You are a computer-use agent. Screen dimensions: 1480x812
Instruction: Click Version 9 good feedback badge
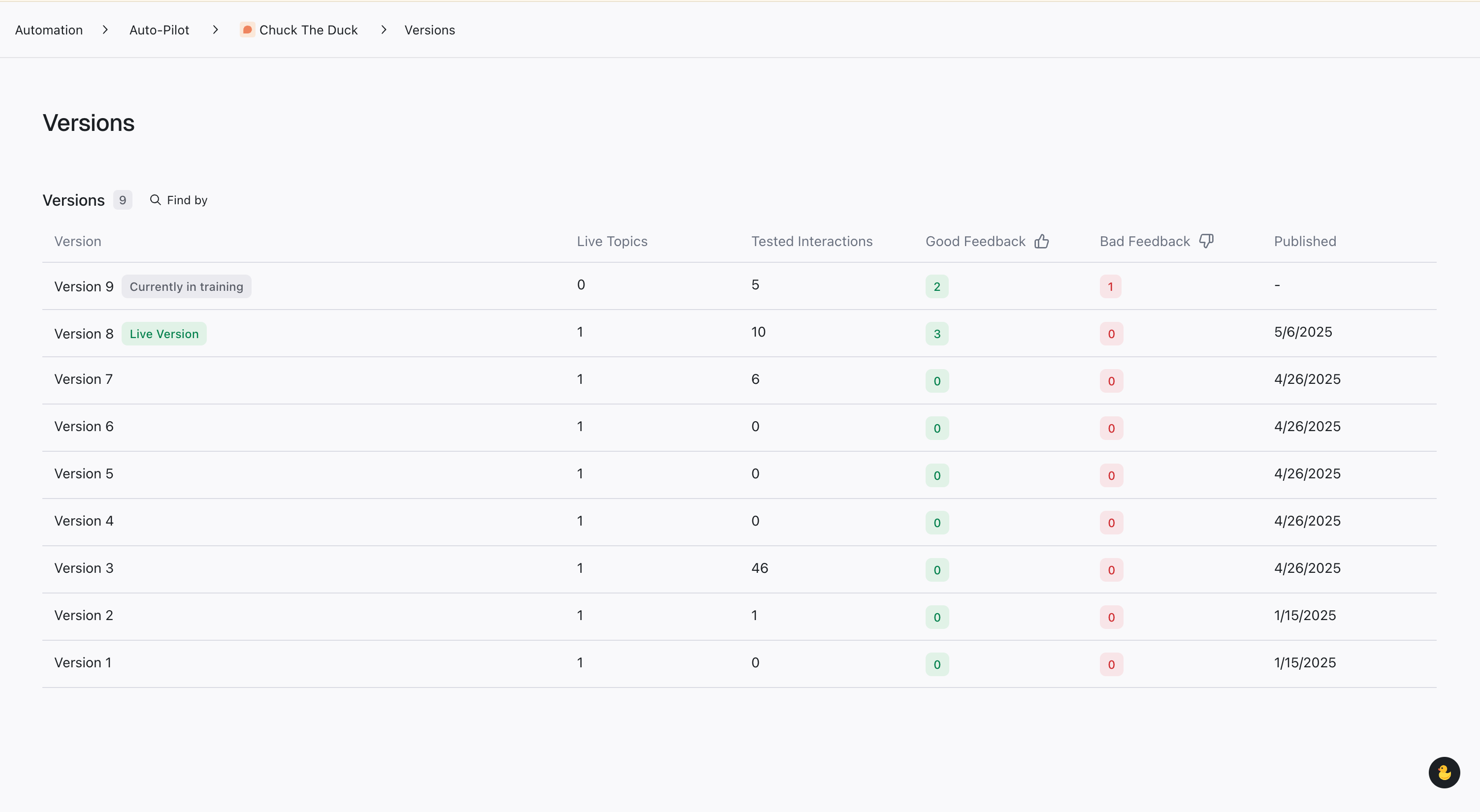(x=936, y=286)
